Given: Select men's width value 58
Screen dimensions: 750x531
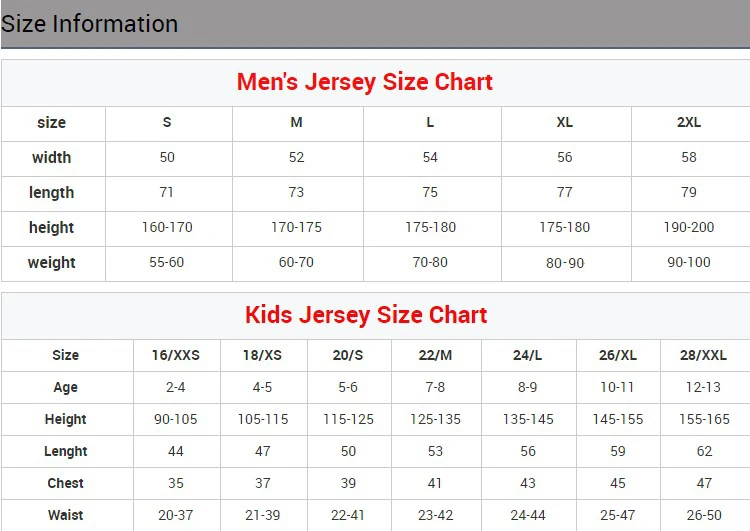Looking at the screenshot, I should tap(689, 157).
